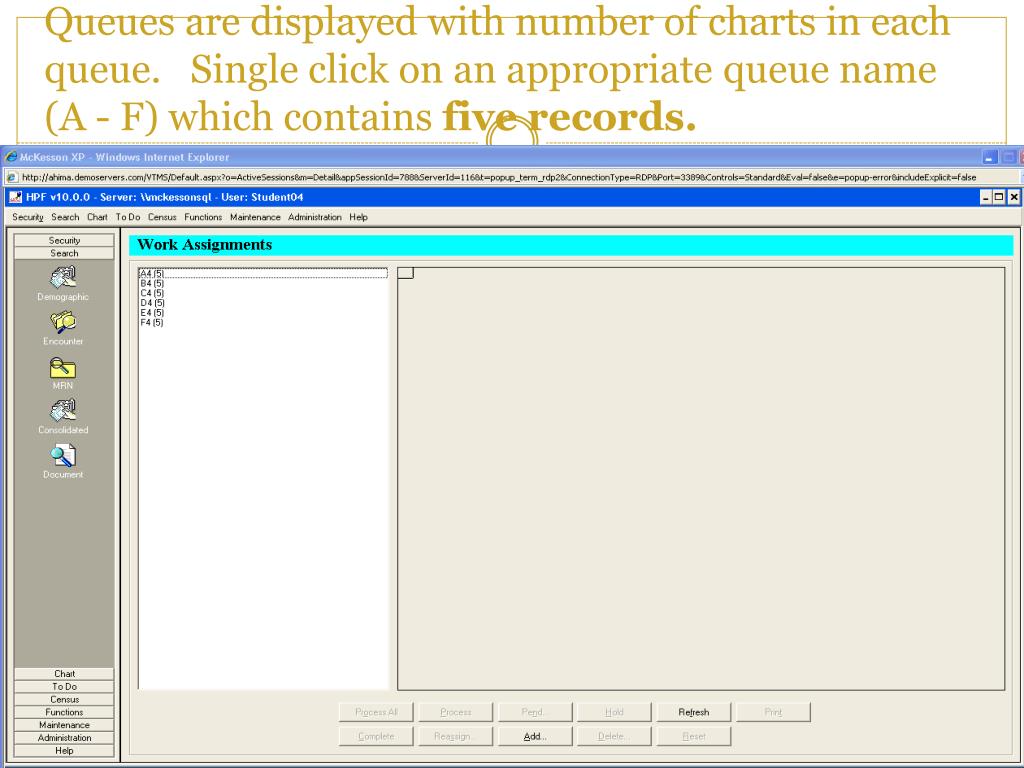The width and height of the screenshot is (1024, 768).
Task: Click the Reset button
Action: (694, 736)
